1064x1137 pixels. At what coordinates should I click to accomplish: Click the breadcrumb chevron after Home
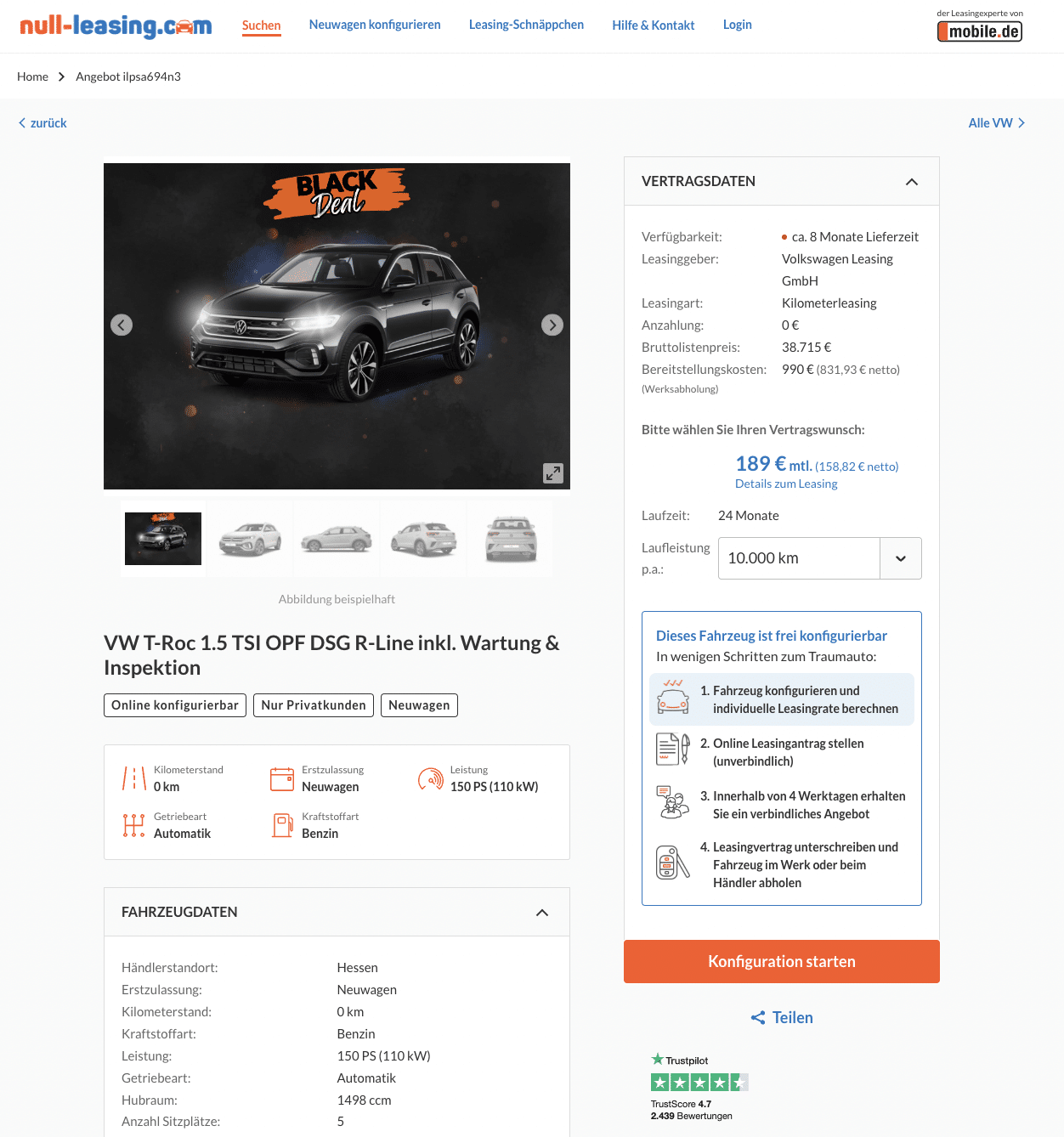[x=61, y=76]
